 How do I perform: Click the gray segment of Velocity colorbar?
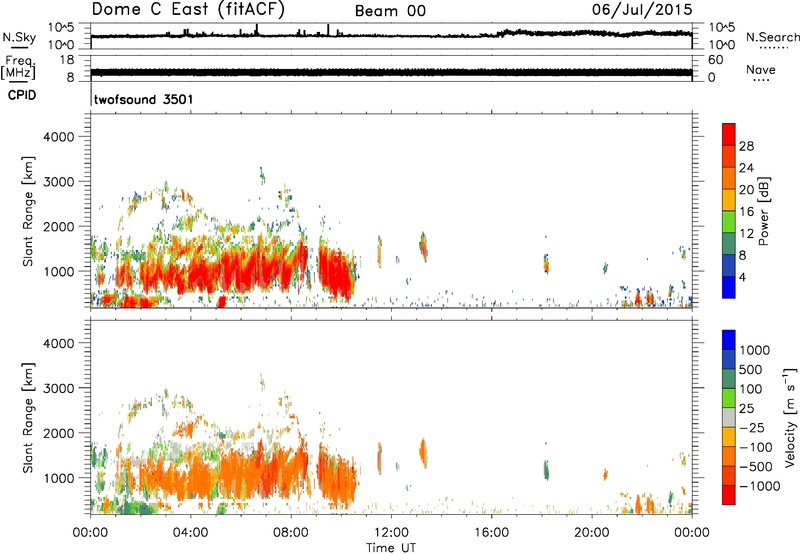[x=729, y=417]
